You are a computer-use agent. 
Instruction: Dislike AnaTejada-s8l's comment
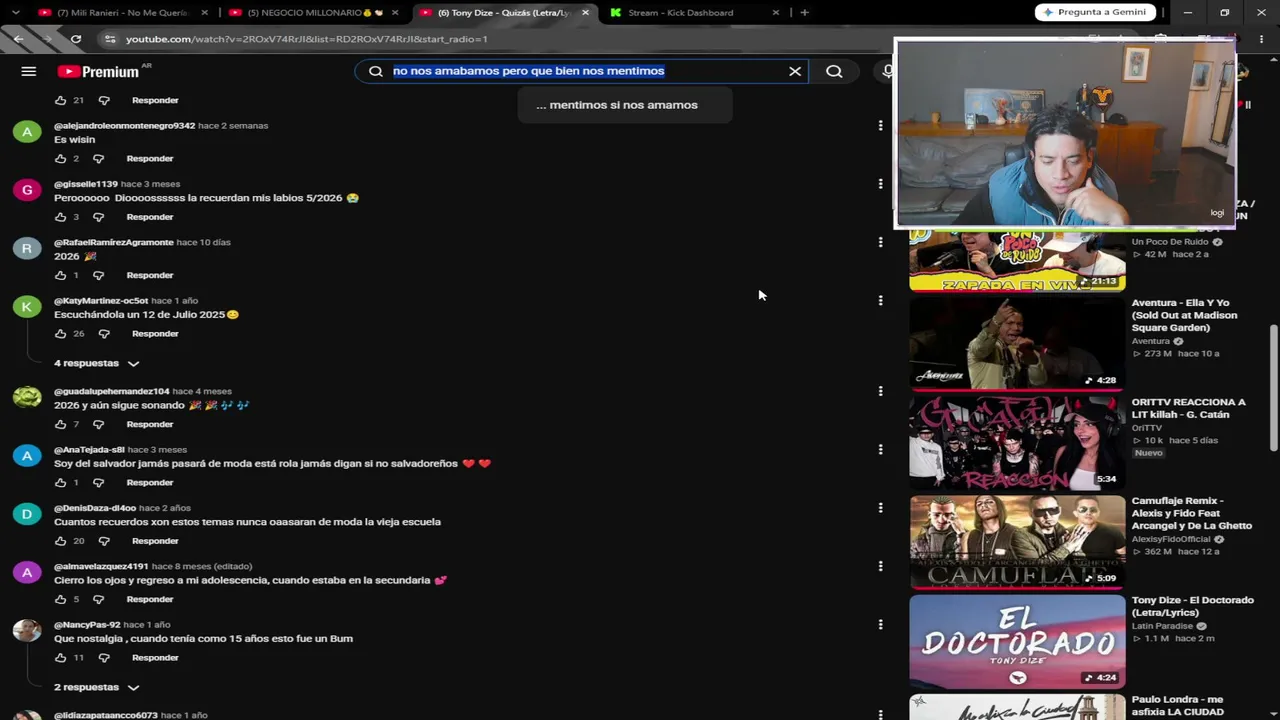point(98,483)
